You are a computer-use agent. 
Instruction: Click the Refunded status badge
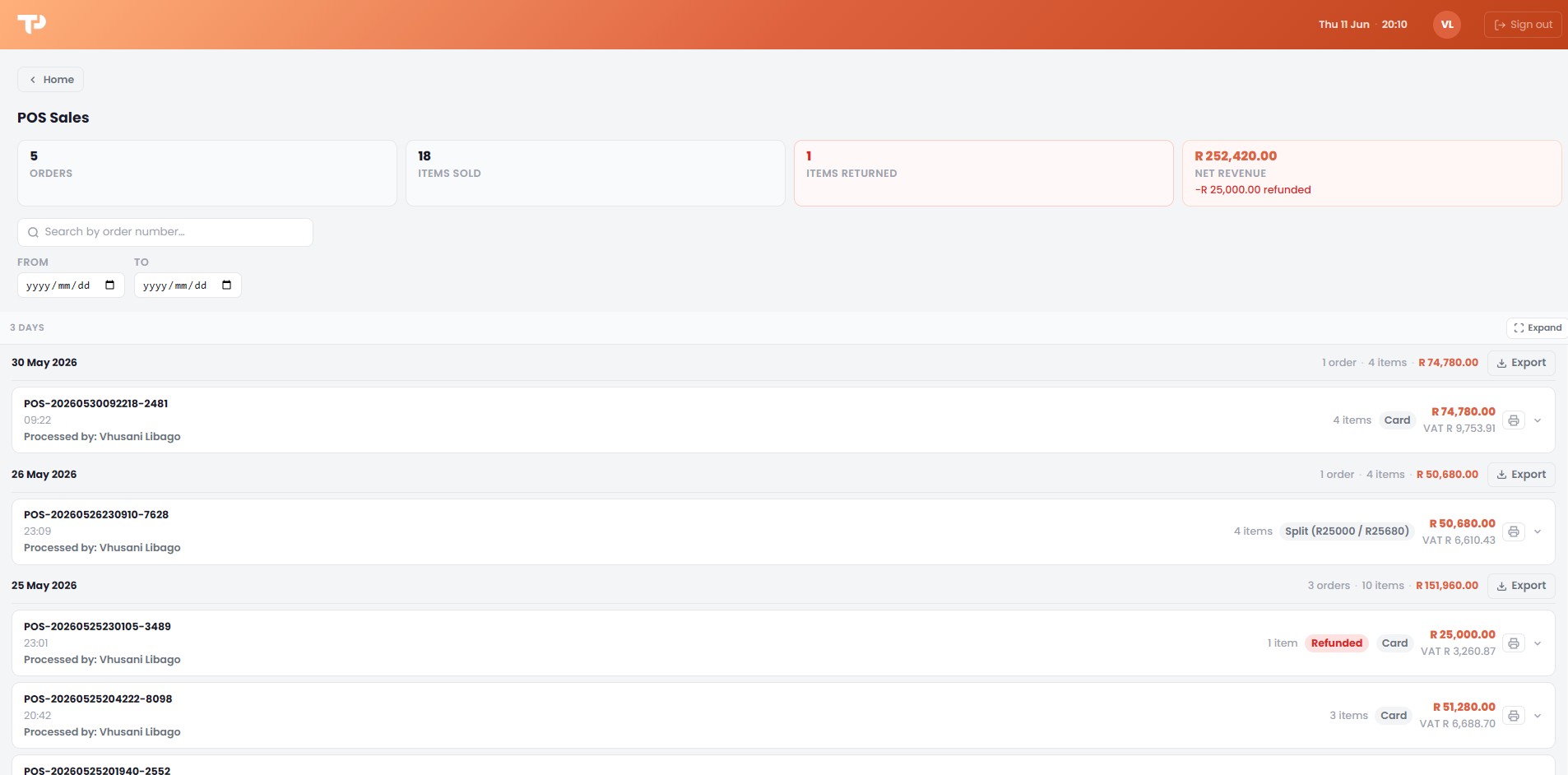[1337, 643]
